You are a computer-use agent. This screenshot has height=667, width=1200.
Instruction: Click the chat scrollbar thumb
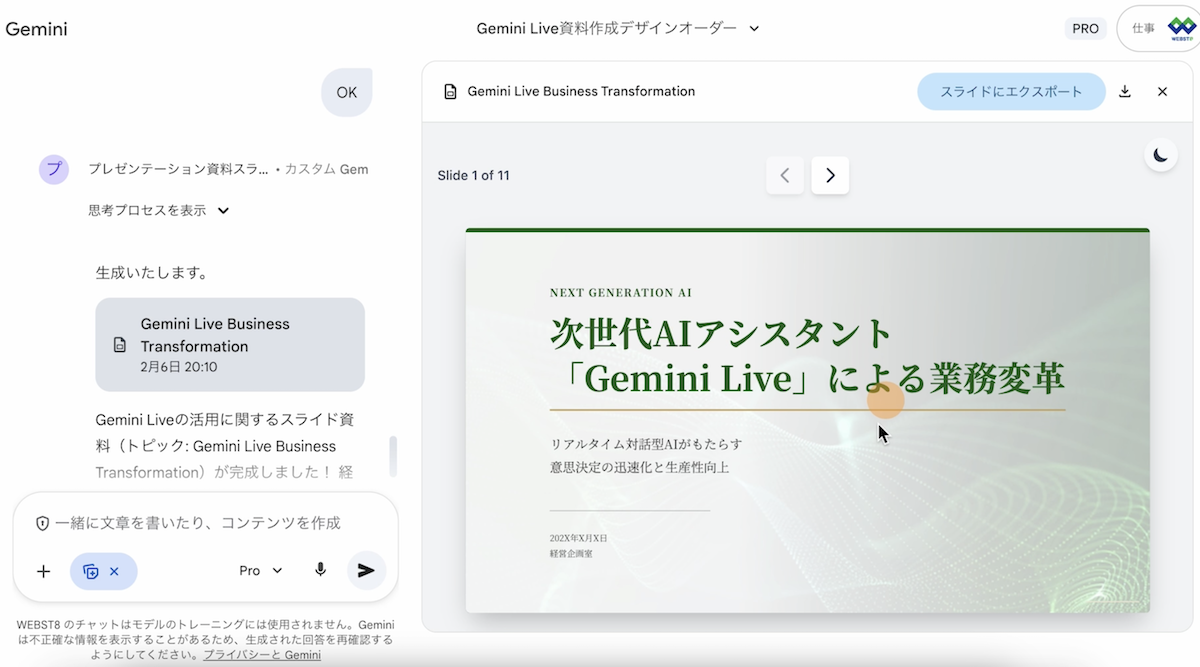[x=393, y=456]
